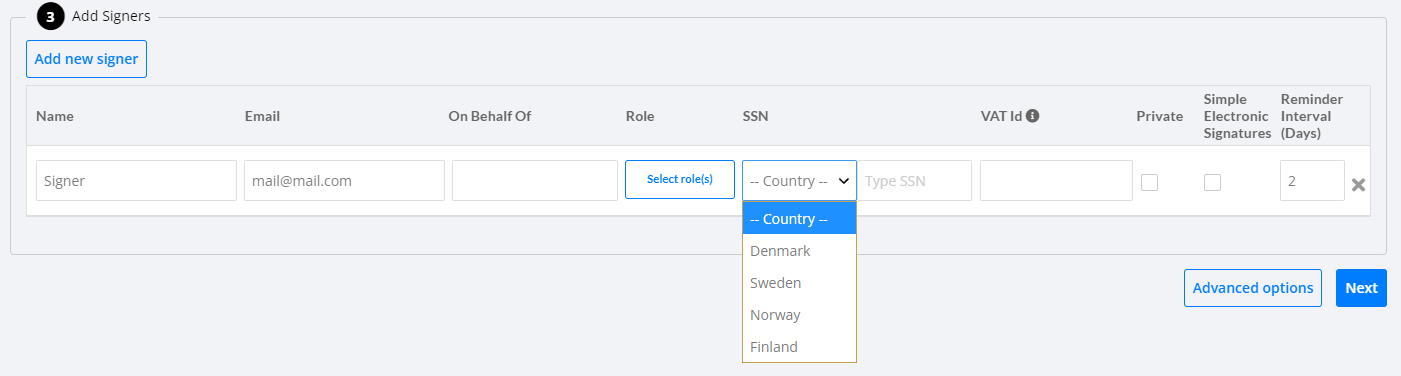
Task: Click the Reminder Interval days field
Action: click(1312, 181)
